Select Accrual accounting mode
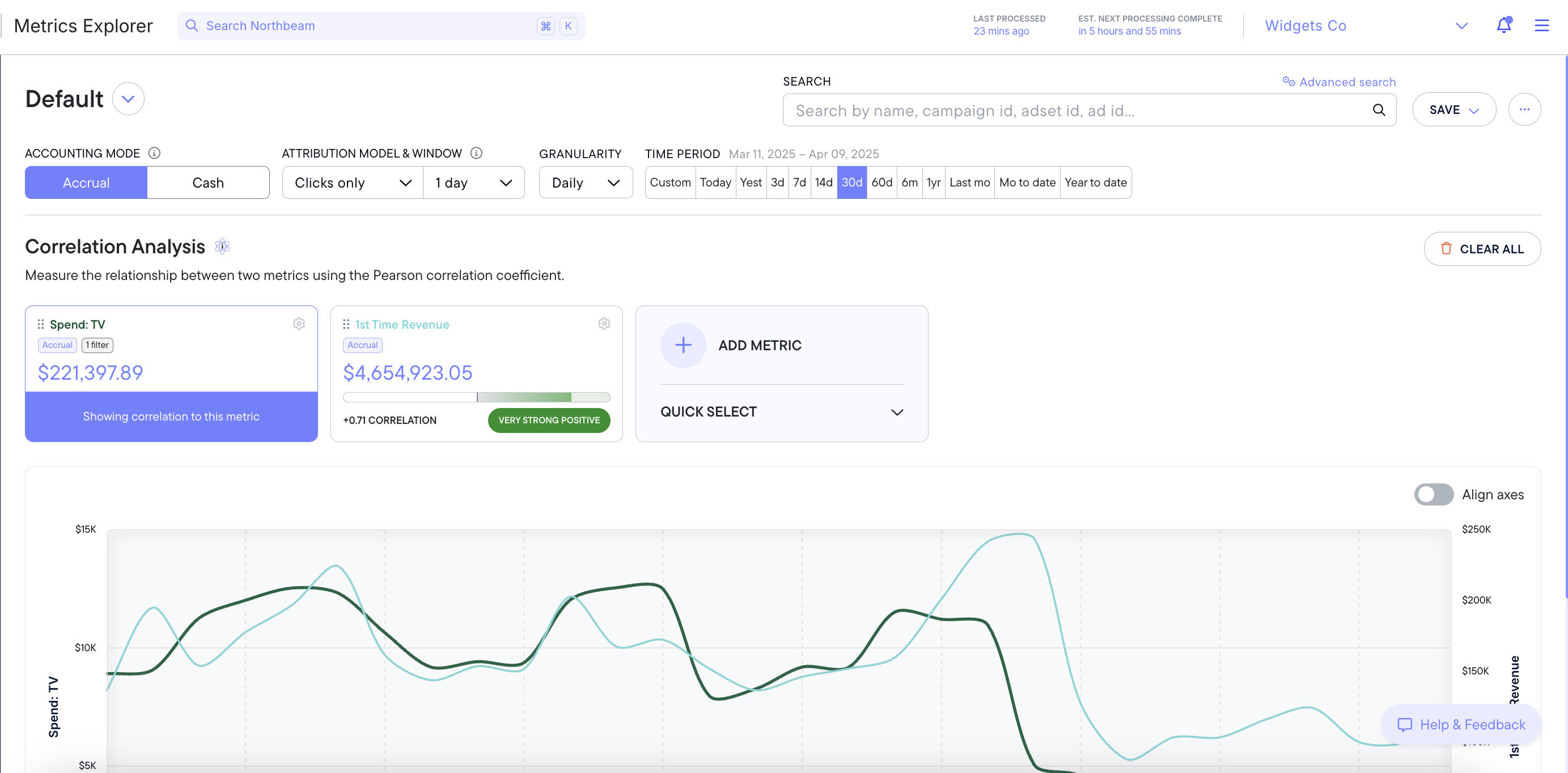Image resolution: width=1568 pixels, height=773 pixels. click(86, 182)
